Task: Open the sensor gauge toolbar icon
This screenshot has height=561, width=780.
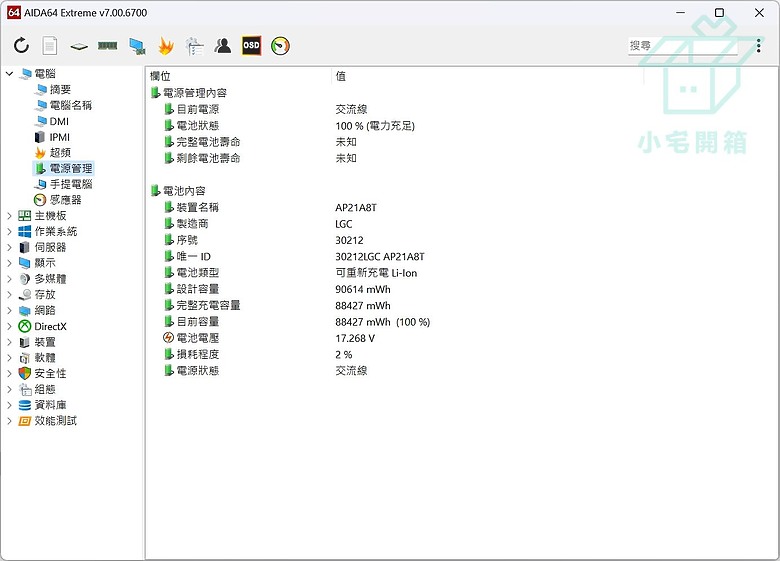Action: (280, 46)
